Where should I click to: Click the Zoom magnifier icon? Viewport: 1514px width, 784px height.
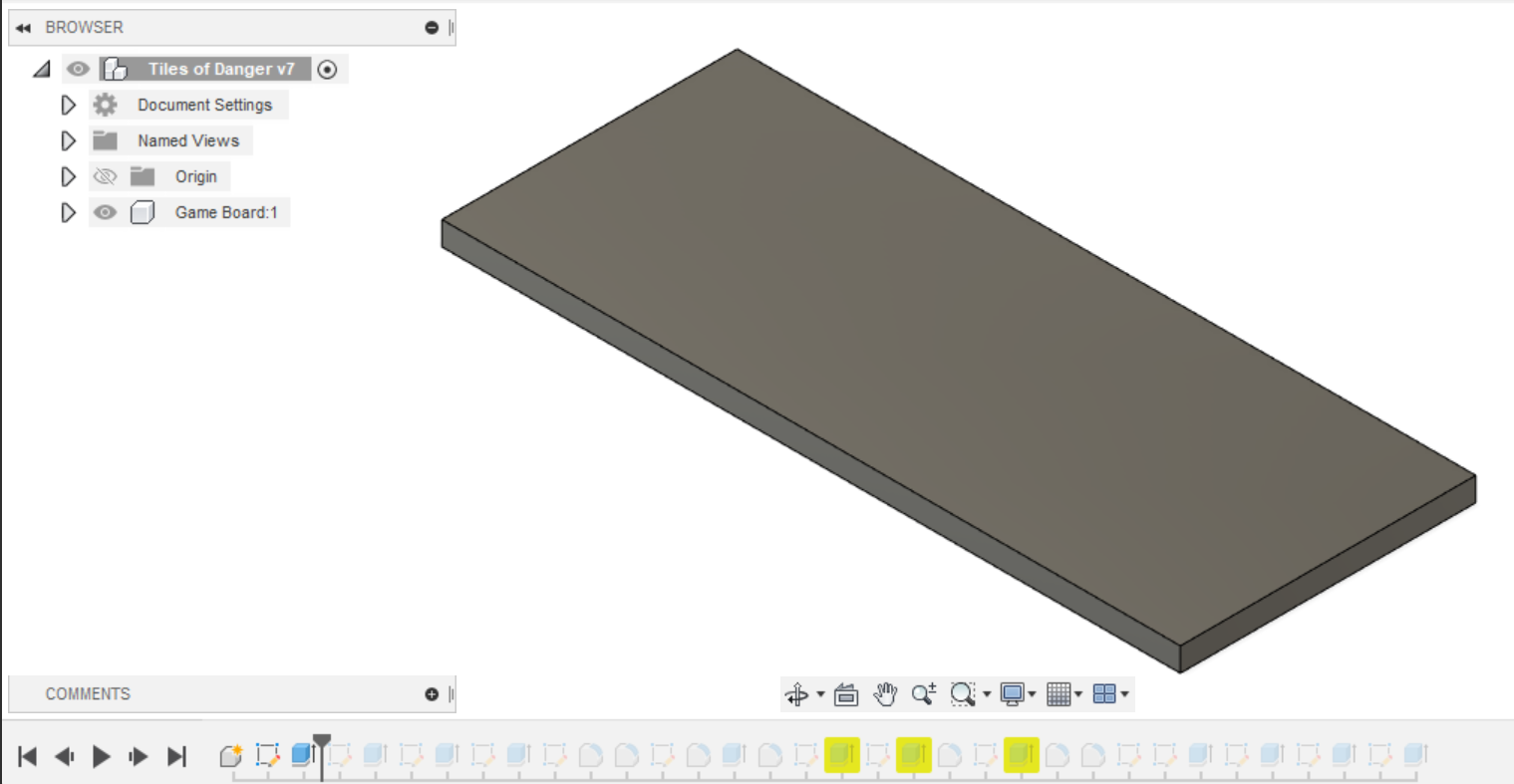pyautogui.click(x=922, y=694)
